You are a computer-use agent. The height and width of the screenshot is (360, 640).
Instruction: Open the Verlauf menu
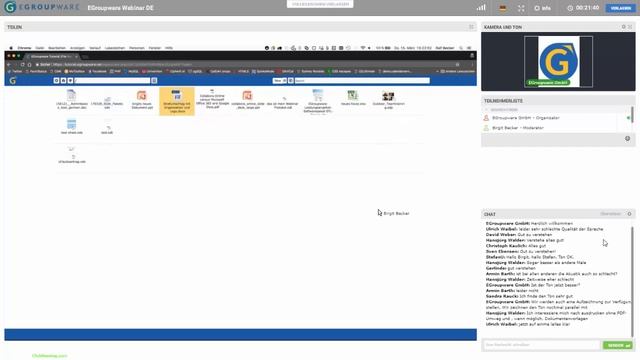click(x=95, y=48)
